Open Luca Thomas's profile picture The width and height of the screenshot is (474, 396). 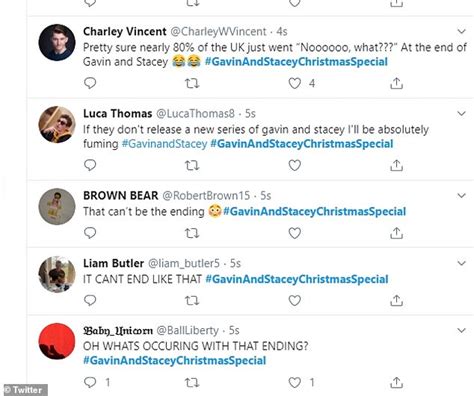pyautogui.click(x=57, y=124)
